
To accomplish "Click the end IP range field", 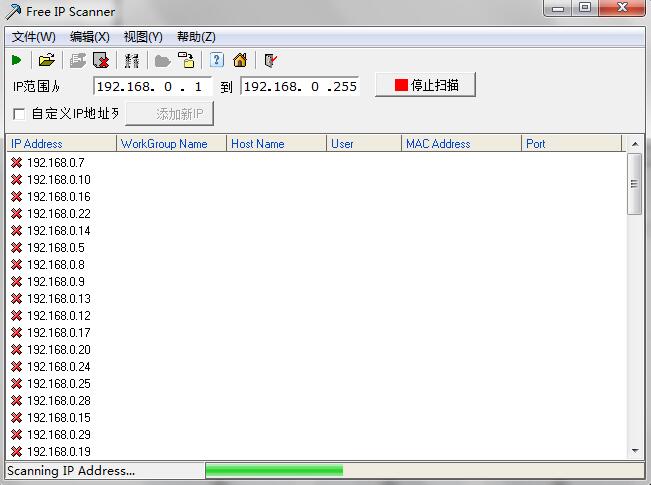I will [x=300, y=86].
